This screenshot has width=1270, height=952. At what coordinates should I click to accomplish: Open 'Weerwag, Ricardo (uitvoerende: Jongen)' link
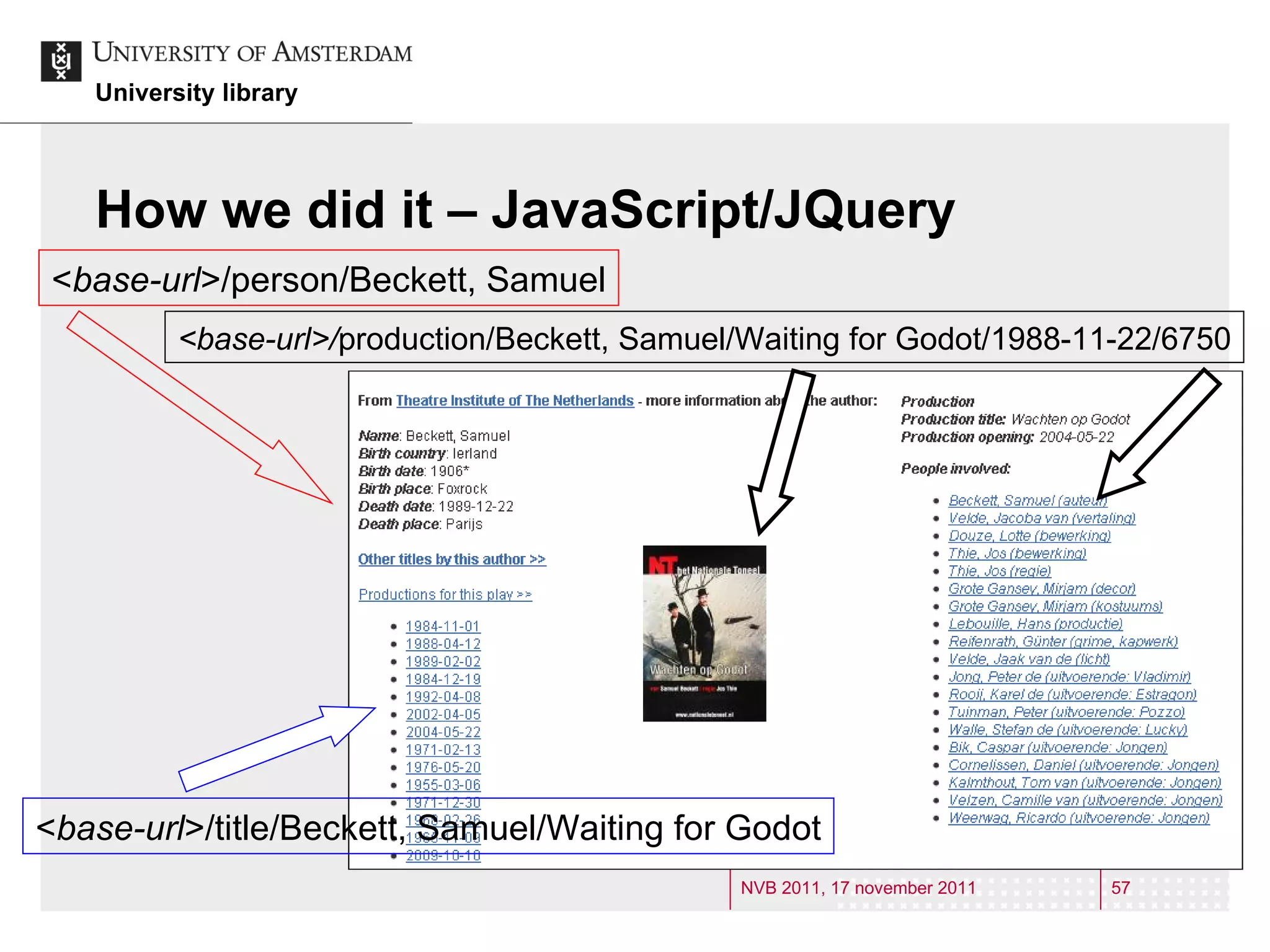pos(1079,818)
